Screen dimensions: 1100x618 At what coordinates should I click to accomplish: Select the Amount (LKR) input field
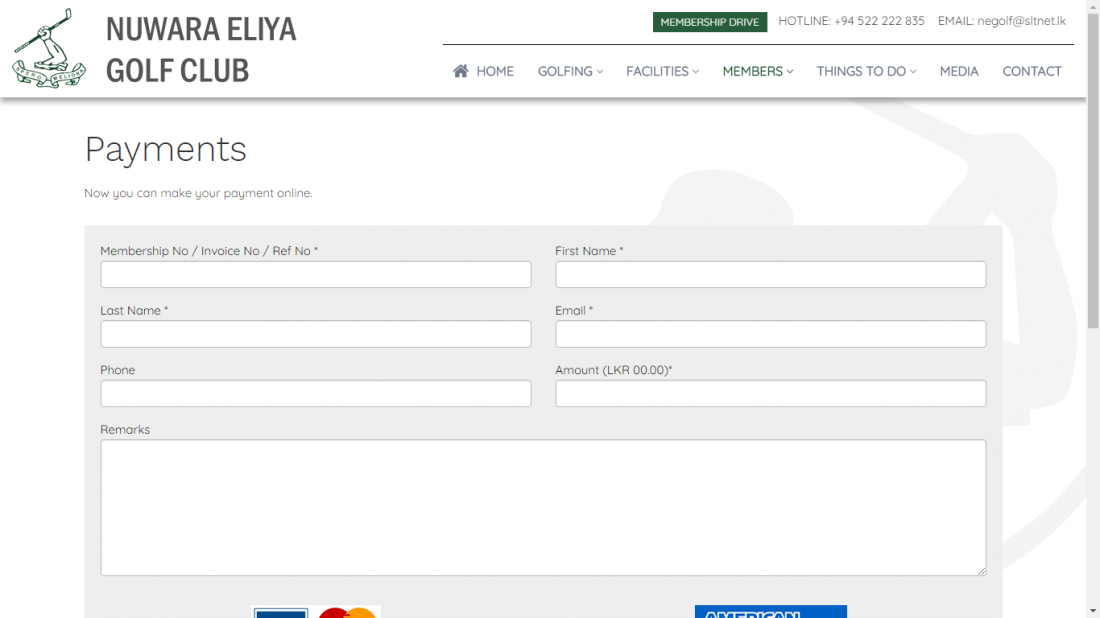[x=770, y=393]
